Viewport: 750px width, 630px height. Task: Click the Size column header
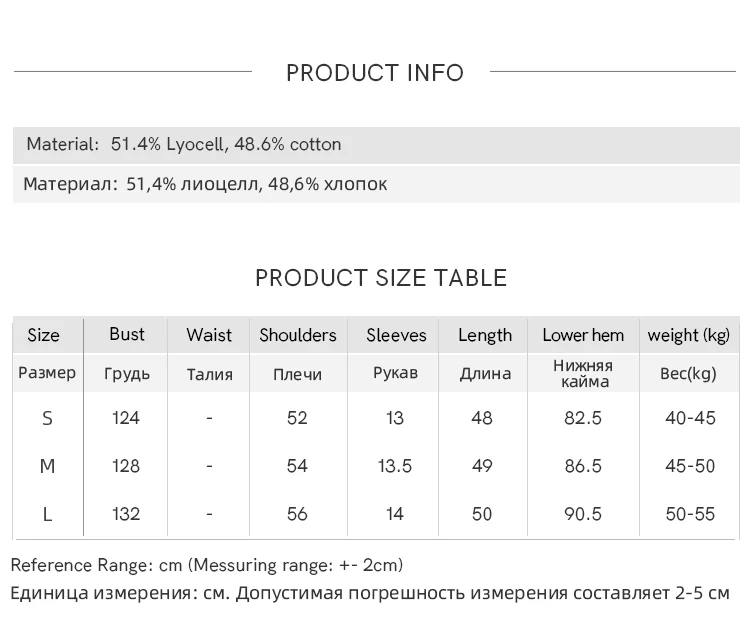(x=44, y=335)
